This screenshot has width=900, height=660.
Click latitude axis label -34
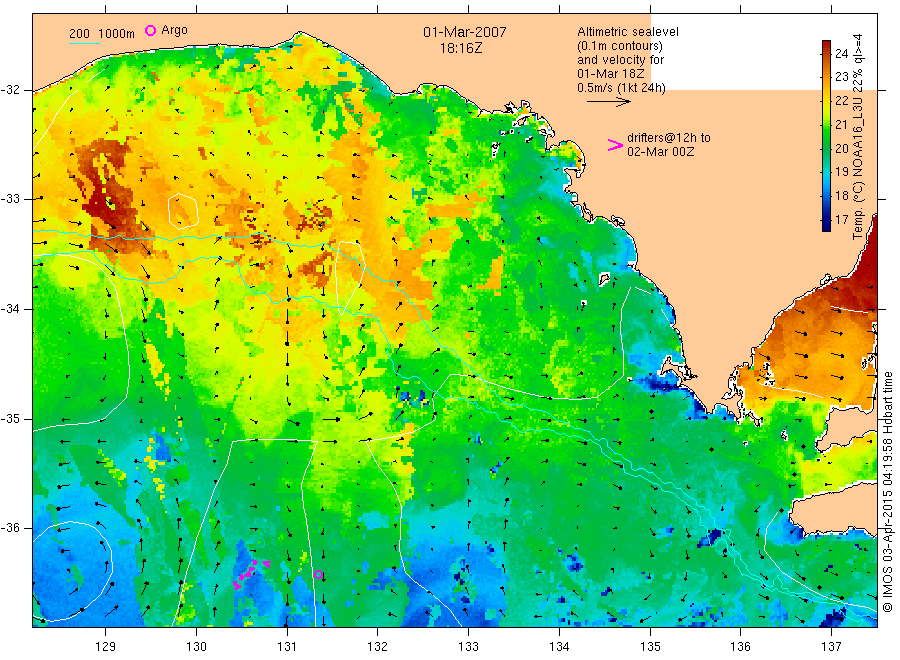tap(10, 309)
